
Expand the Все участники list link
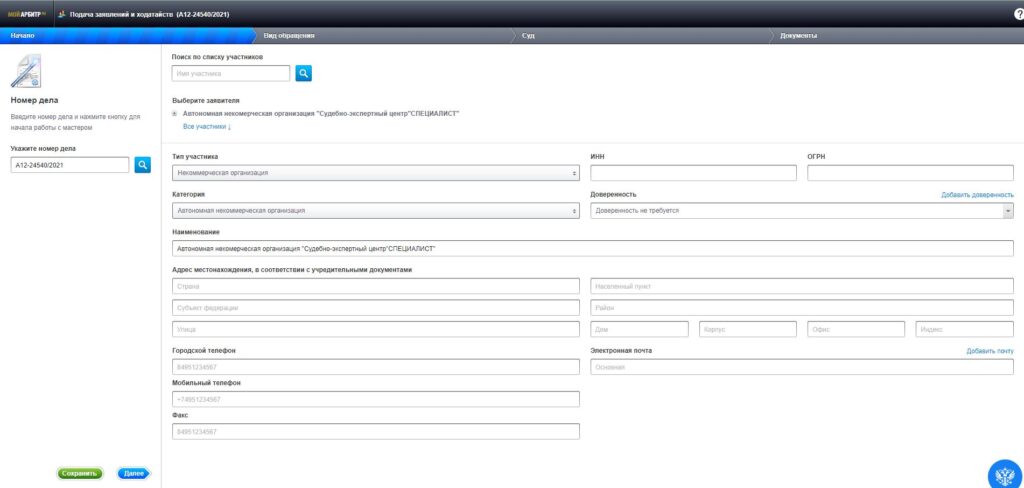(207, 127)
